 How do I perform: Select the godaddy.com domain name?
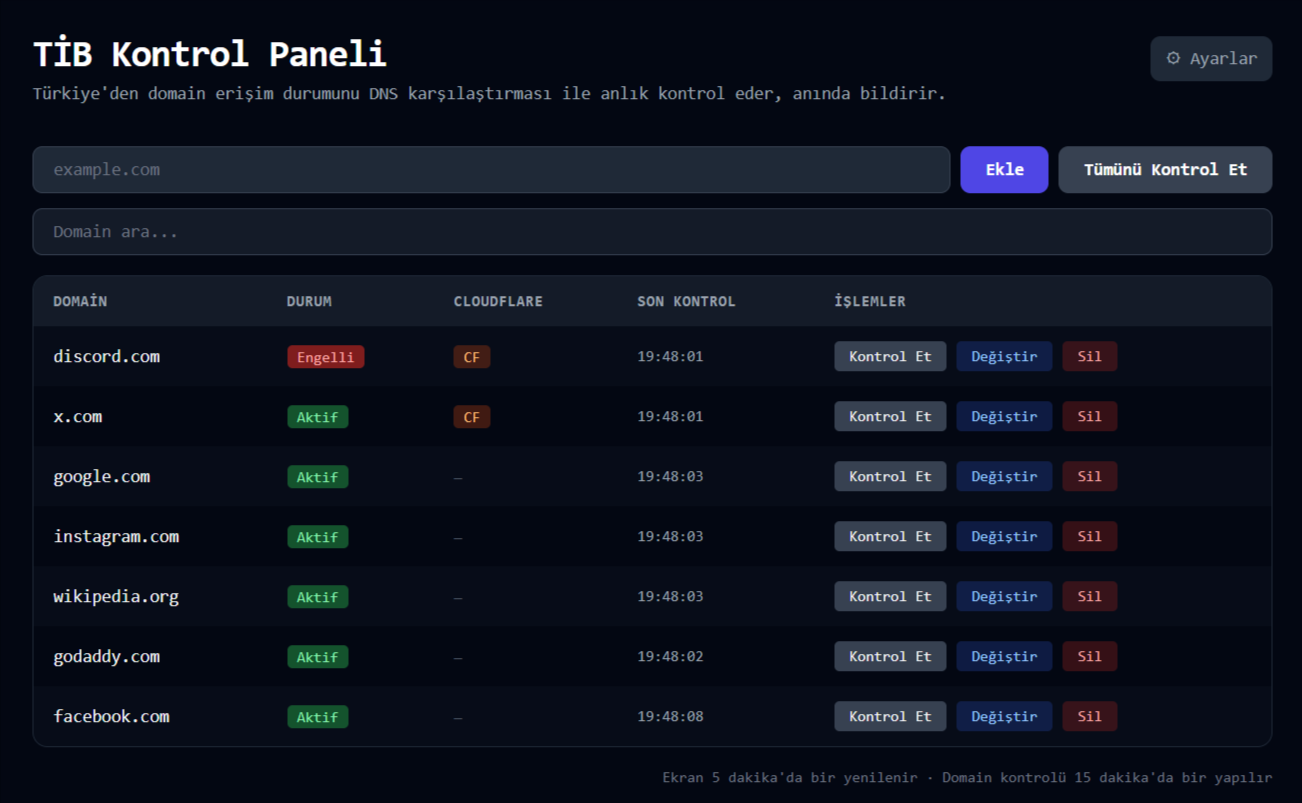[106, 657]
